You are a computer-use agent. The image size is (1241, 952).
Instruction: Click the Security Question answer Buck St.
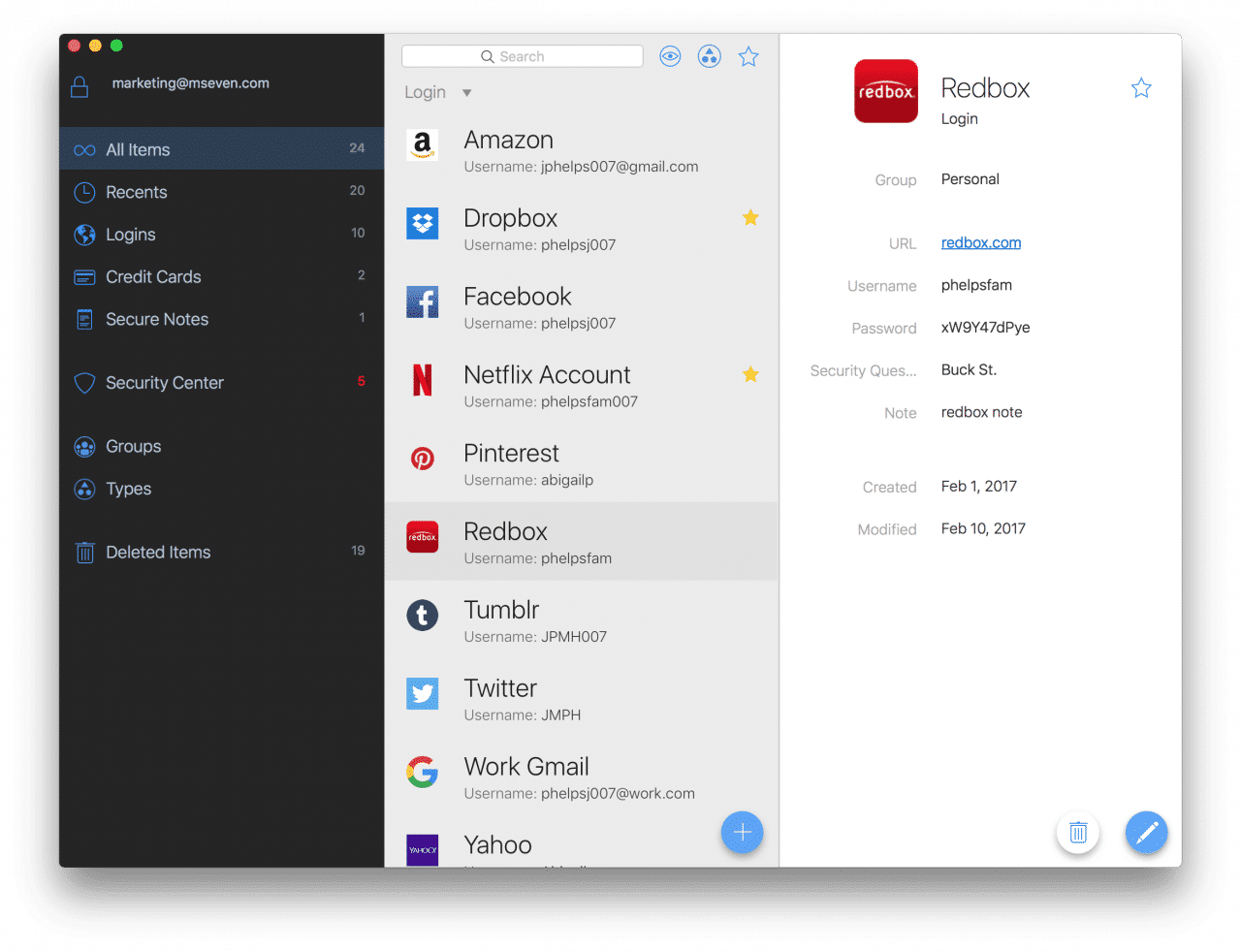[x=969, y=369]
